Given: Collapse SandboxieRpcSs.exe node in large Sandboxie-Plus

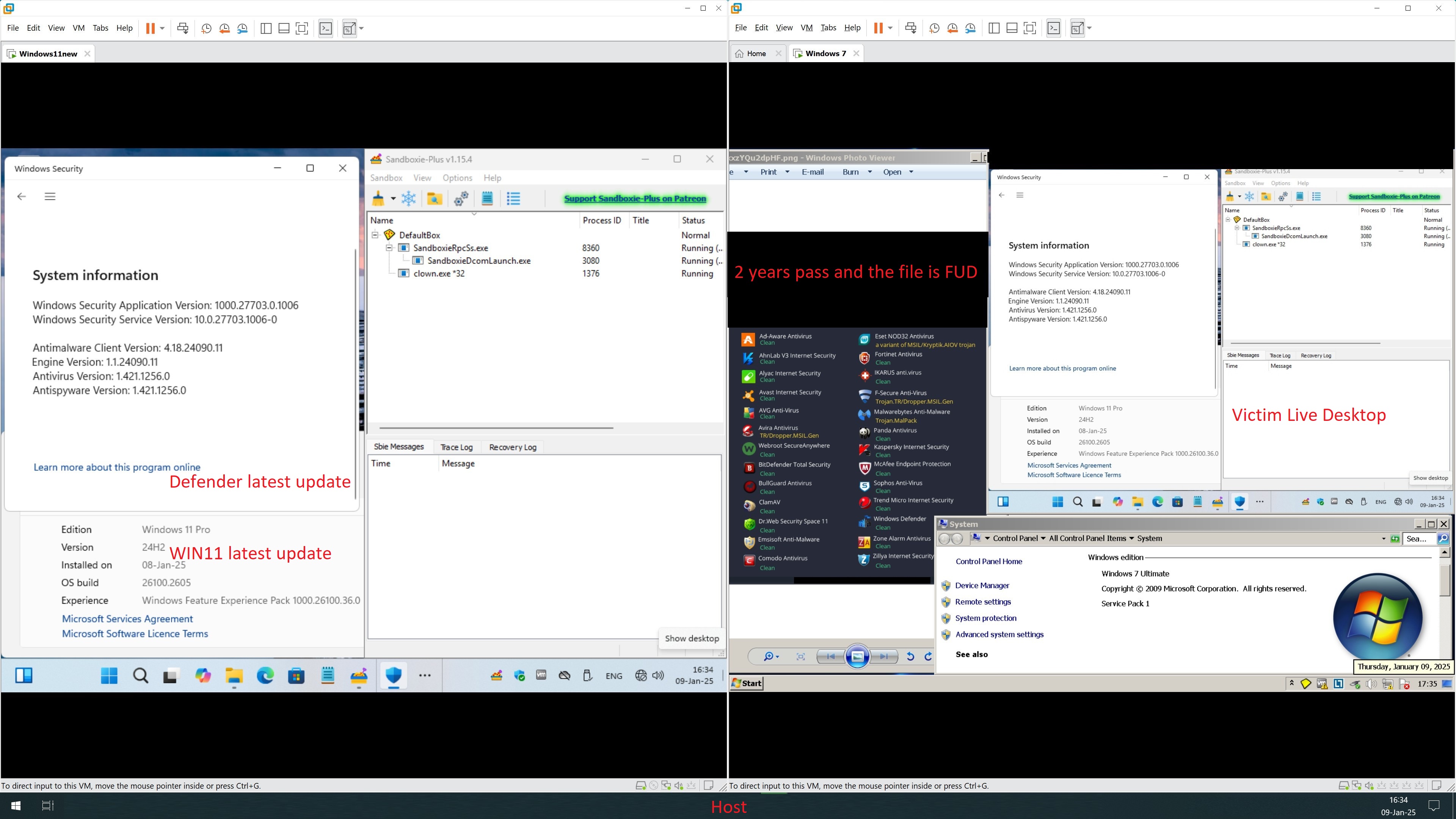Looking at the screenshot, I should pos(389,248).
